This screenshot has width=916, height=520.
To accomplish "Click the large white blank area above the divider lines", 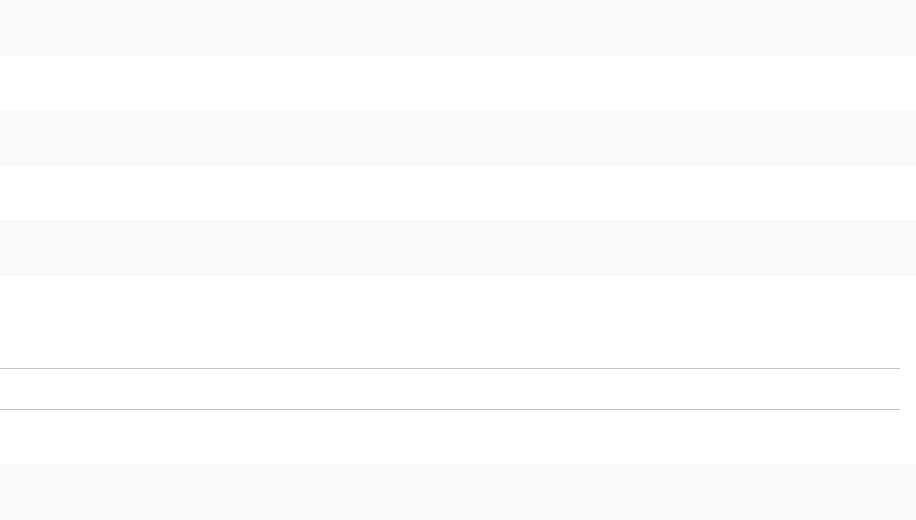I will pyautogui.click(x=458, y=320).
